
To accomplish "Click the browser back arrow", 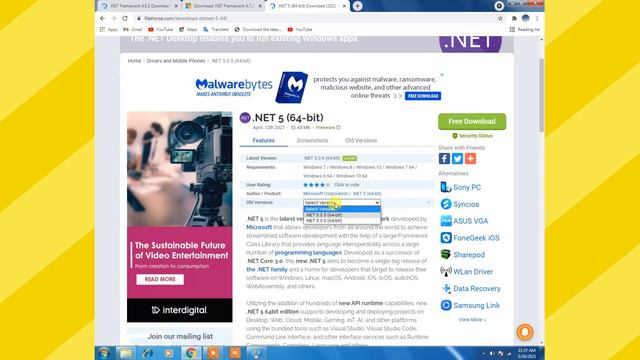I will [x=102, y=18].
